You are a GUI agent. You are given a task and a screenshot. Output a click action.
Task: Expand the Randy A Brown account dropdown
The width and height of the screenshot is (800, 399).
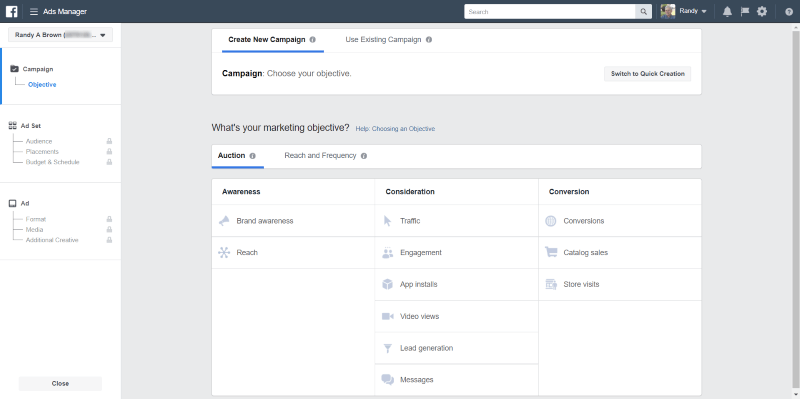coord(60,35)
